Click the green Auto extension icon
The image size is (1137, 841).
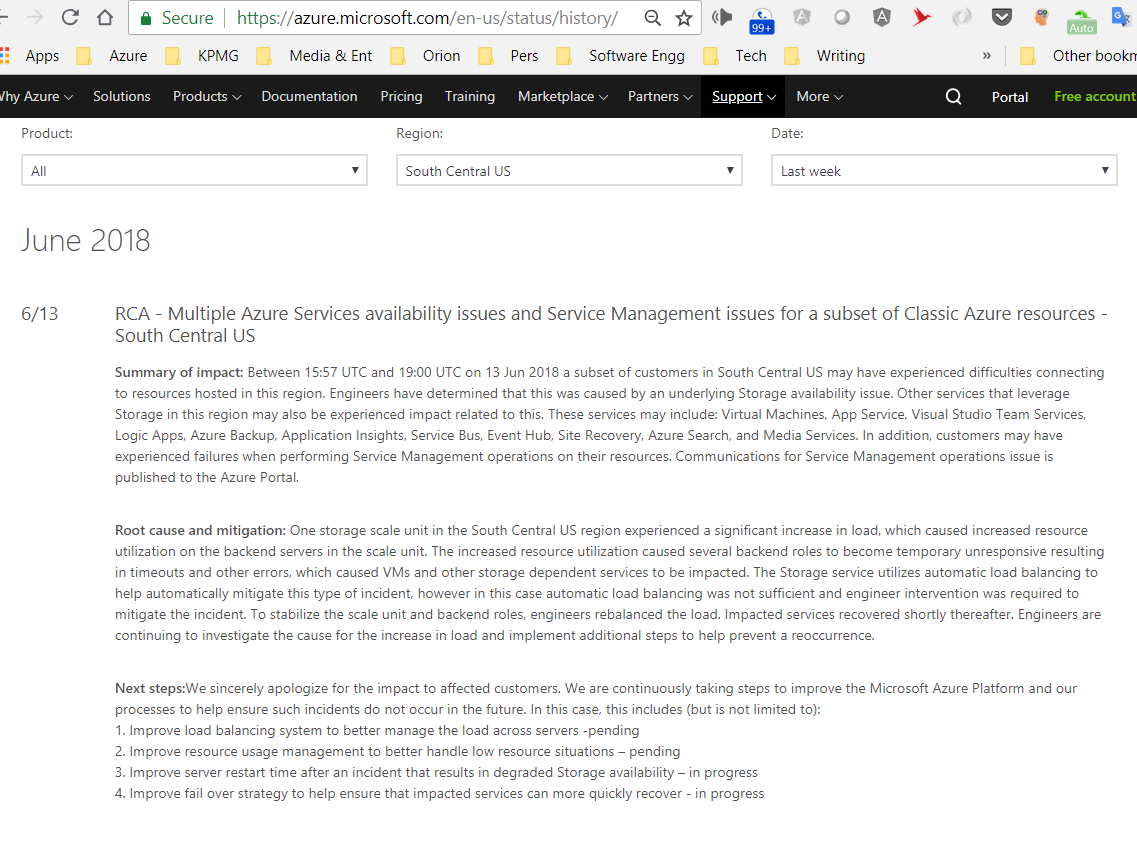click(x=1081, y=21)
